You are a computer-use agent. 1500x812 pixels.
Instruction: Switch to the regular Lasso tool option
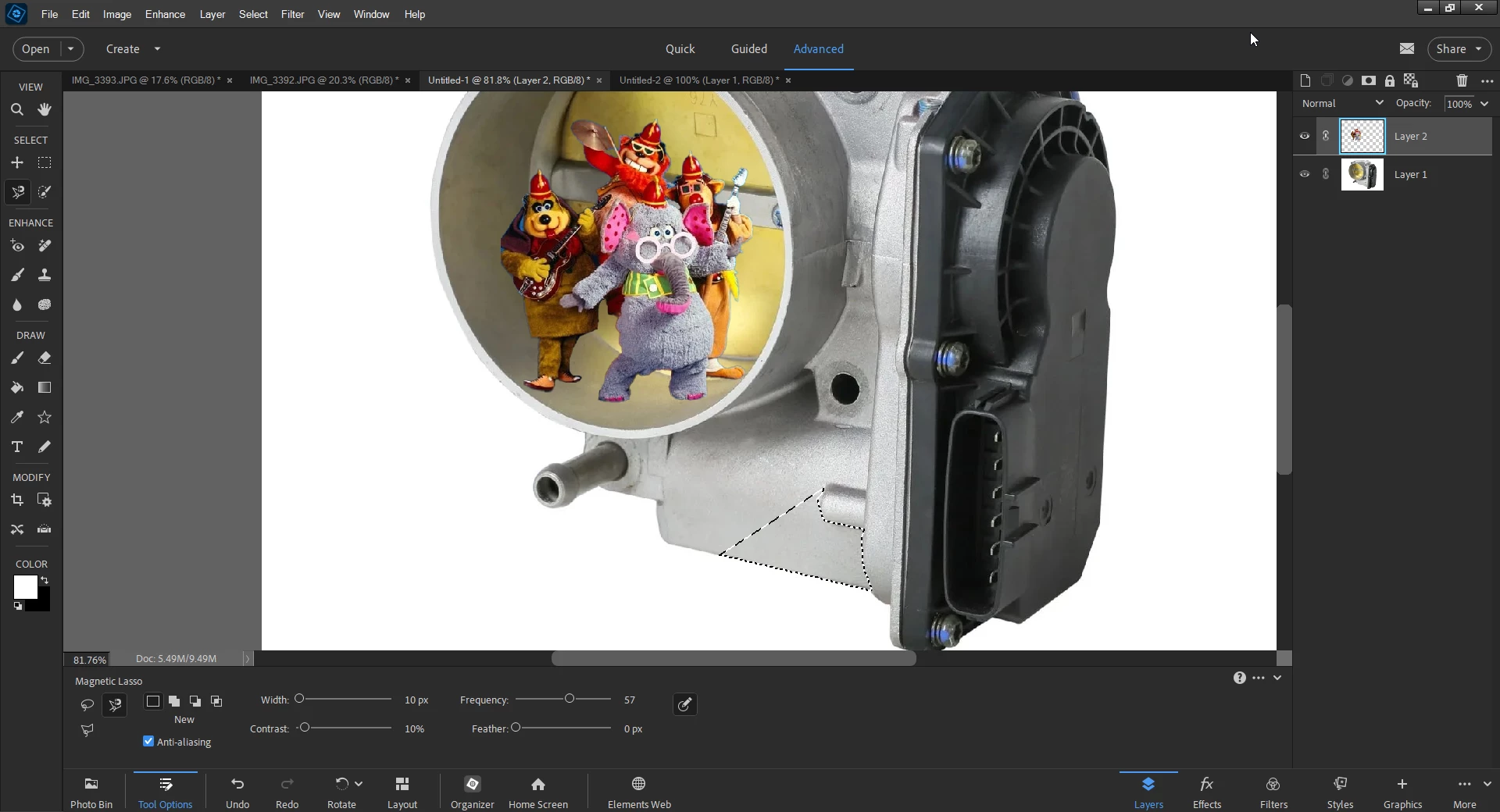tap(87, 705)
